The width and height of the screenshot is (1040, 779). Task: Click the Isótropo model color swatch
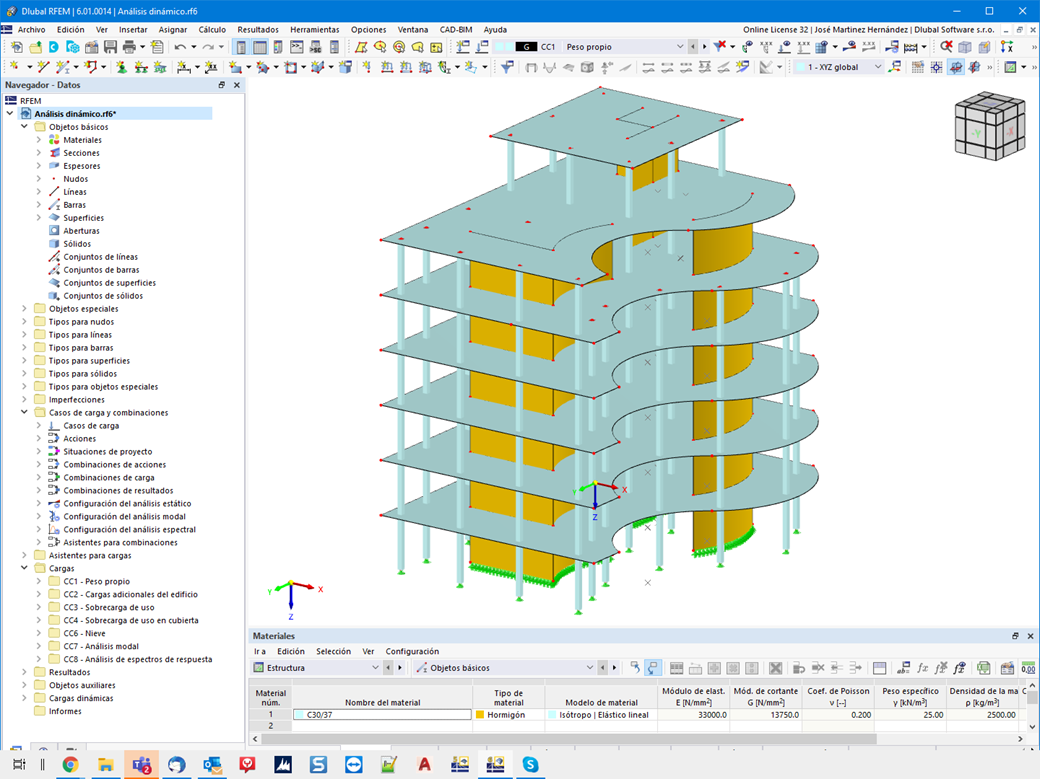552,715
